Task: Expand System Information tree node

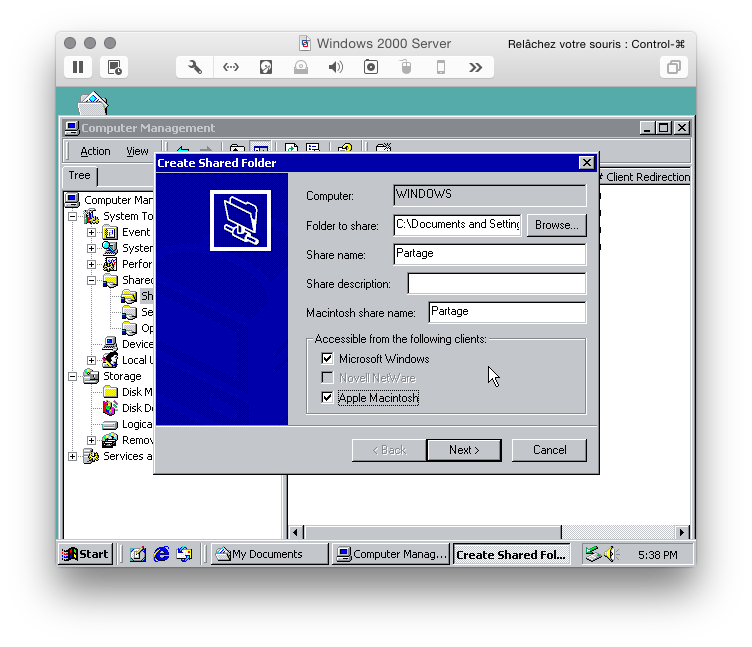Action: click(91, 248)
